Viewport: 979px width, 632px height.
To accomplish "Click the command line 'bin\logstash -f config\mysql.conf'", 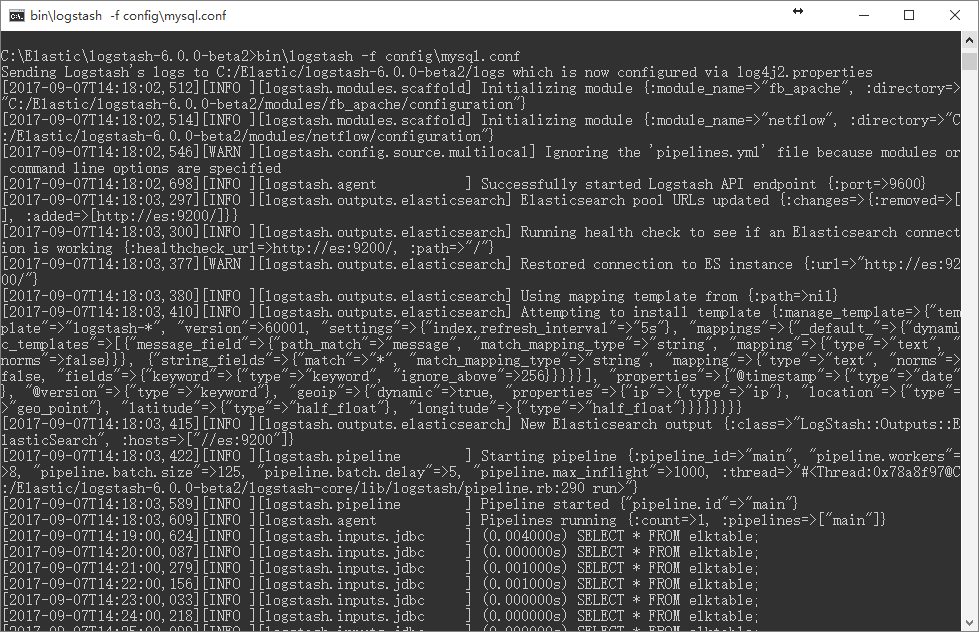I will coord(388,56).
